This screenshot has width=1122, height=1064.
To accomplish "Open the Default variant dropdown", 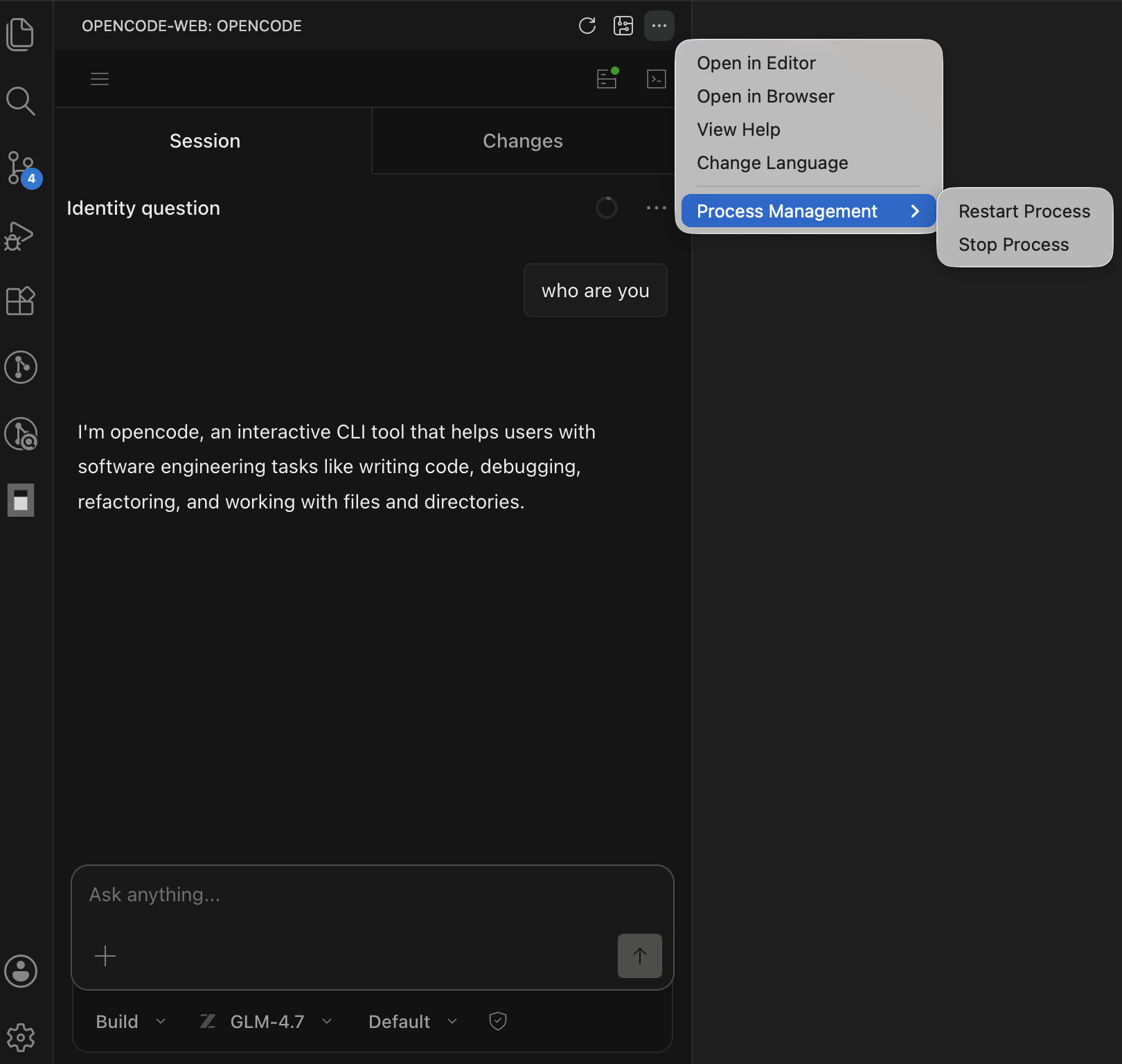I will pos(413,1022).
